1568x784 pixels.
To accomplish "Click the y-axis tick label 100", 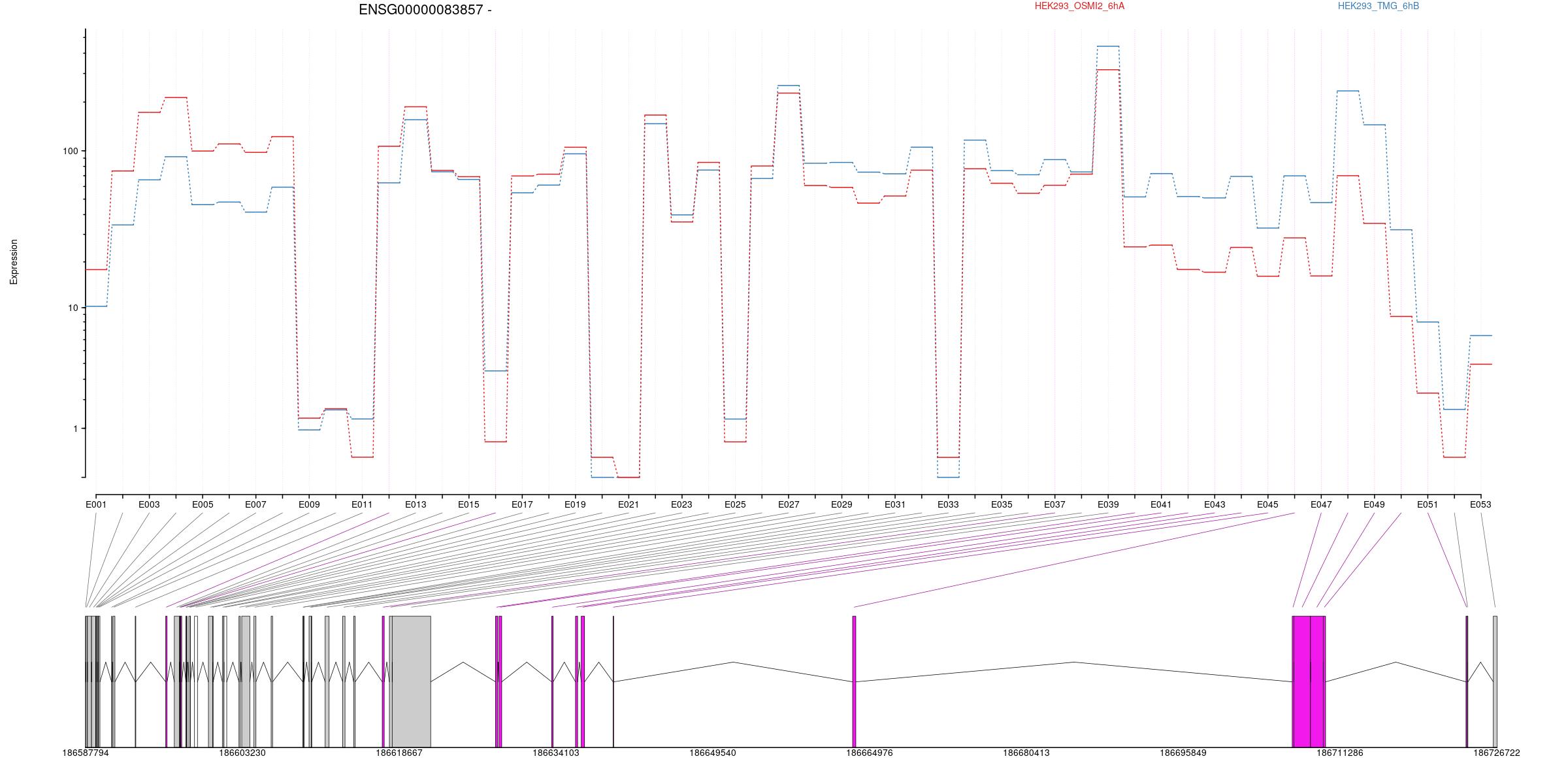I will 70,151.
